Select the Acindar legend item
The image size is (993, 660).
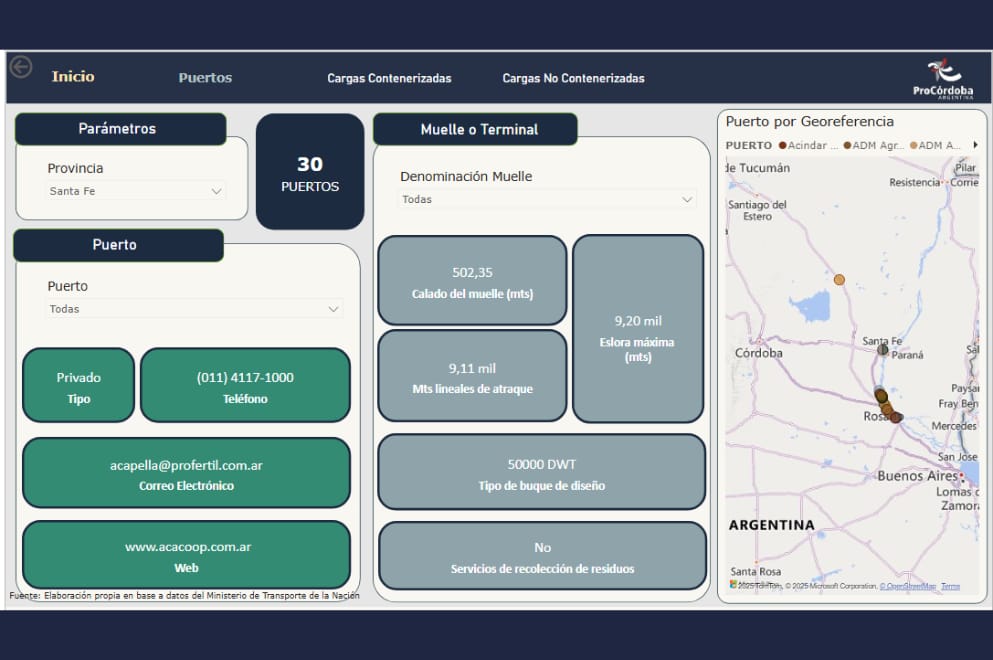[x=809, y=145]
